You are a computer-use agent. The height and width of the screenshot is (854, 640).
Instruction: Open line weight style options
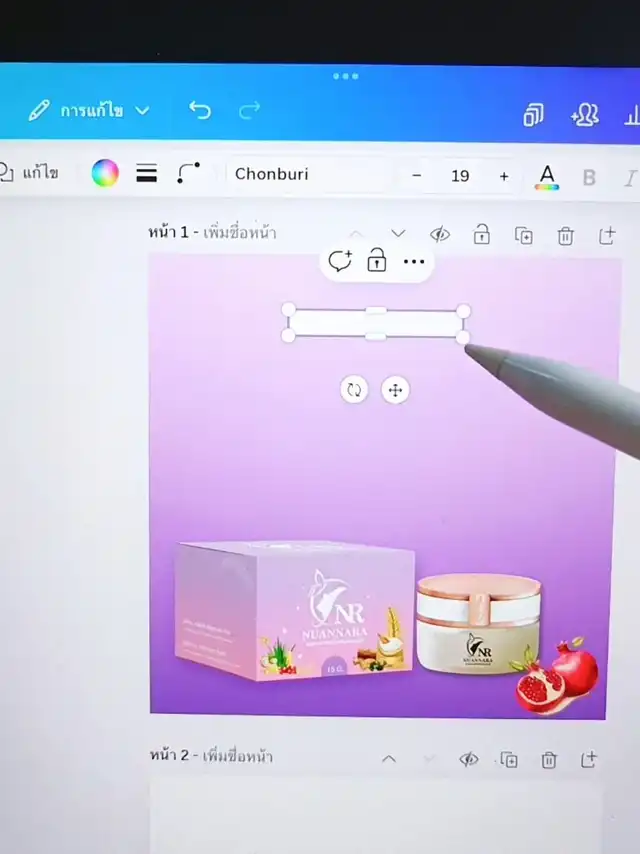(147, 174)
